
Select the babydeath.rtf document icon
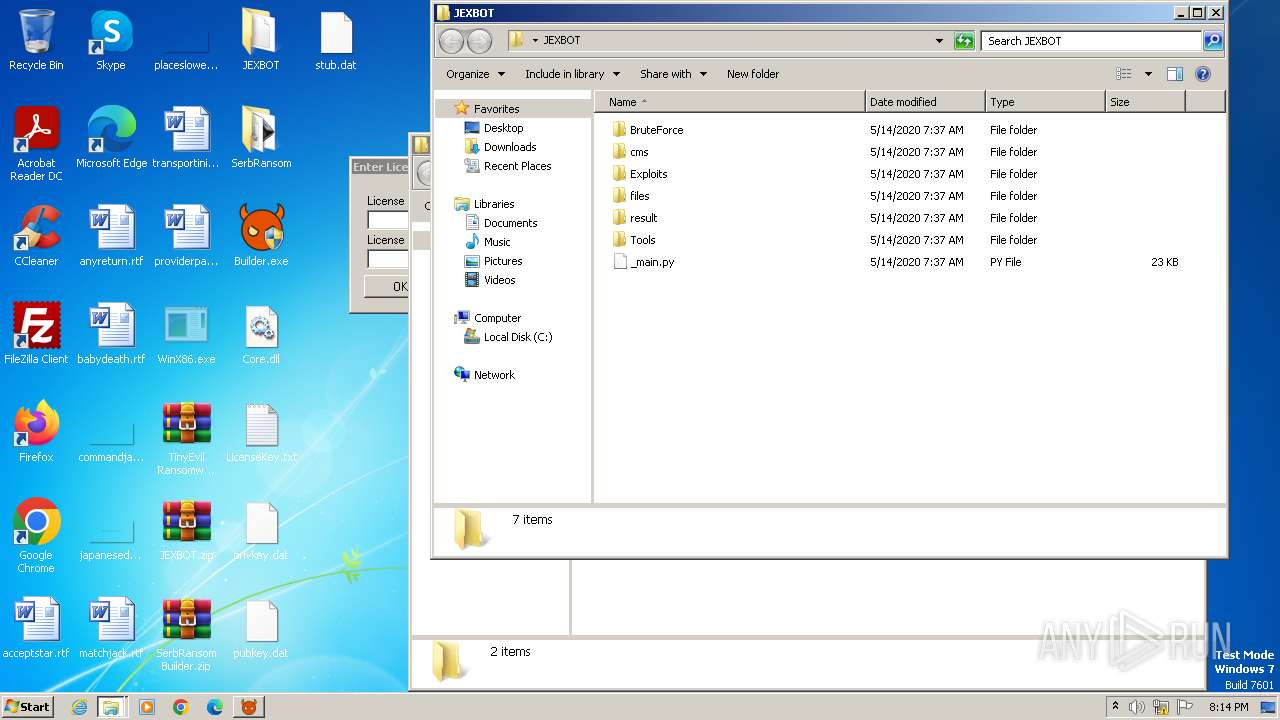(x=111, y=334)
